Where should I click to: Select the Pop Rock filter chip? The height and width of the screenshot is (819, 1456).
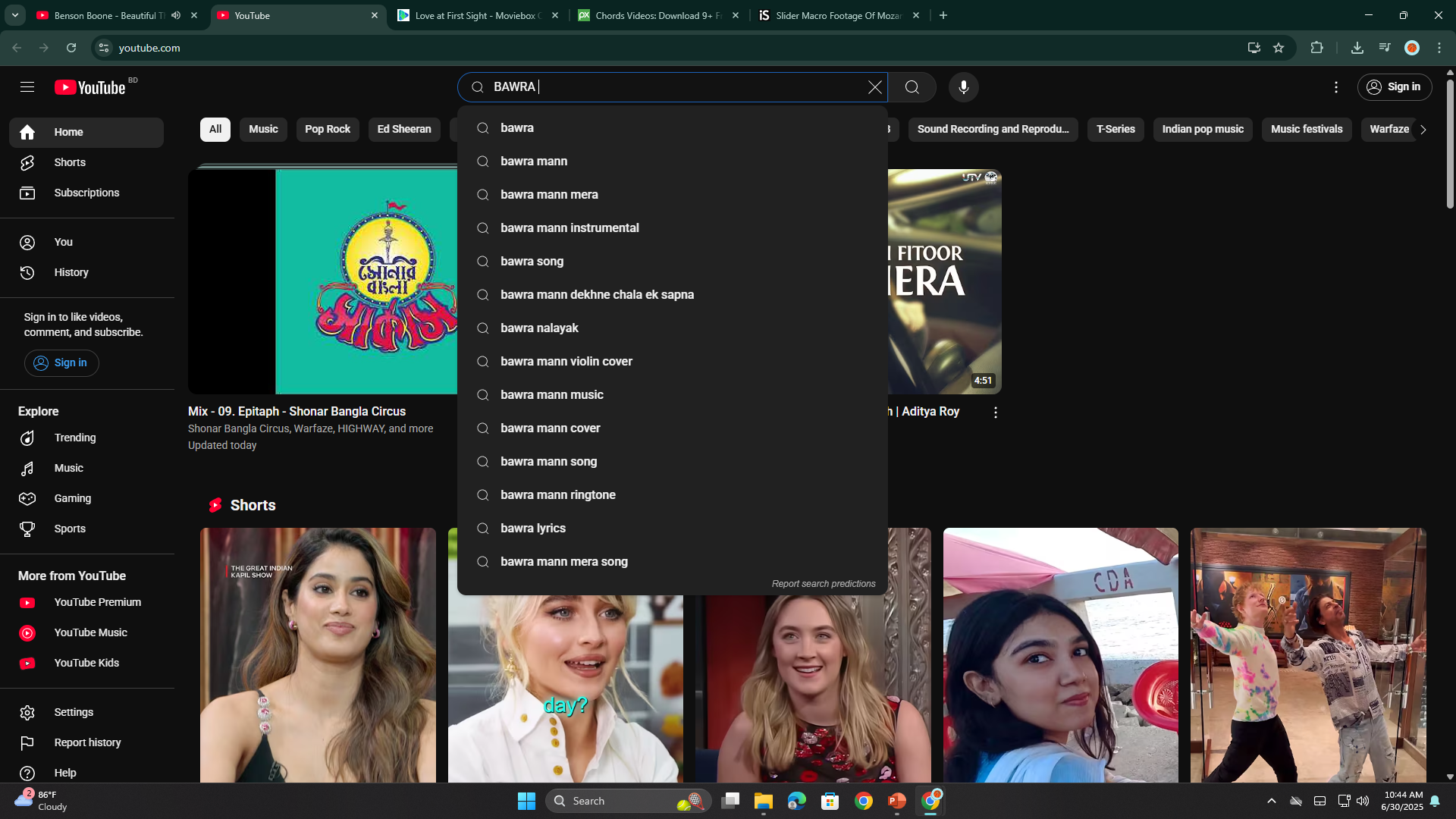(x=328, y=130)
